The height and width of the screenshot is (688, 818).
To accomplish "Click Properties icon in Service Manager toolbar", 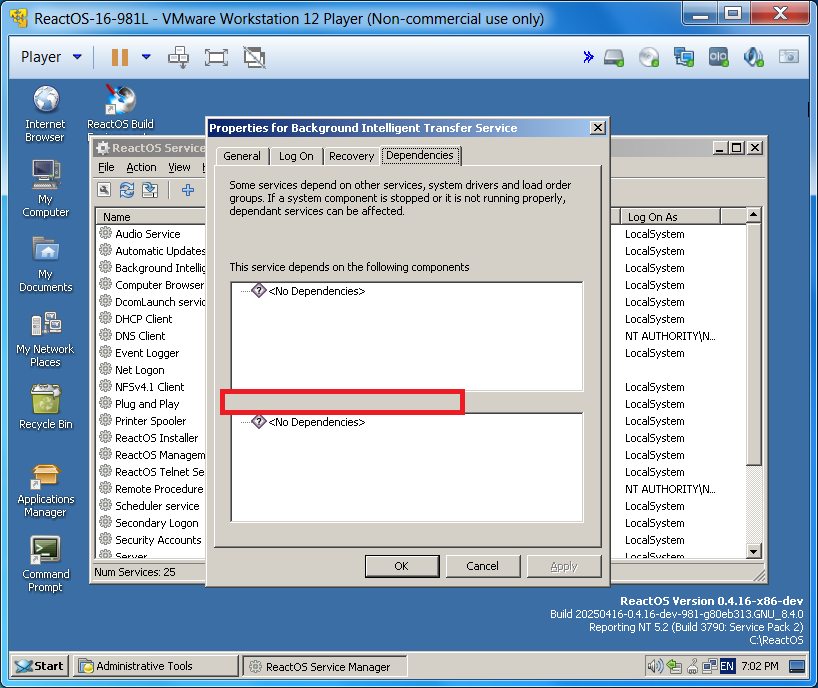I will click(104, 190).
